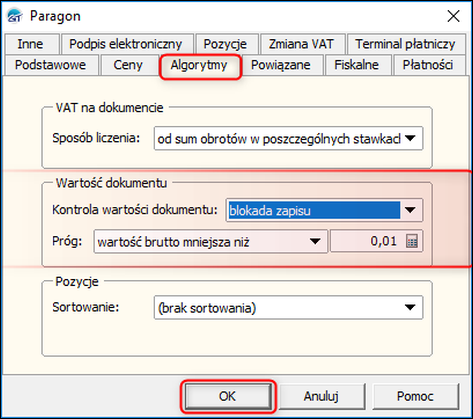Open the Kontrola wartości dokumentu dropdown

pyautogui.click(x=411, y=210)
